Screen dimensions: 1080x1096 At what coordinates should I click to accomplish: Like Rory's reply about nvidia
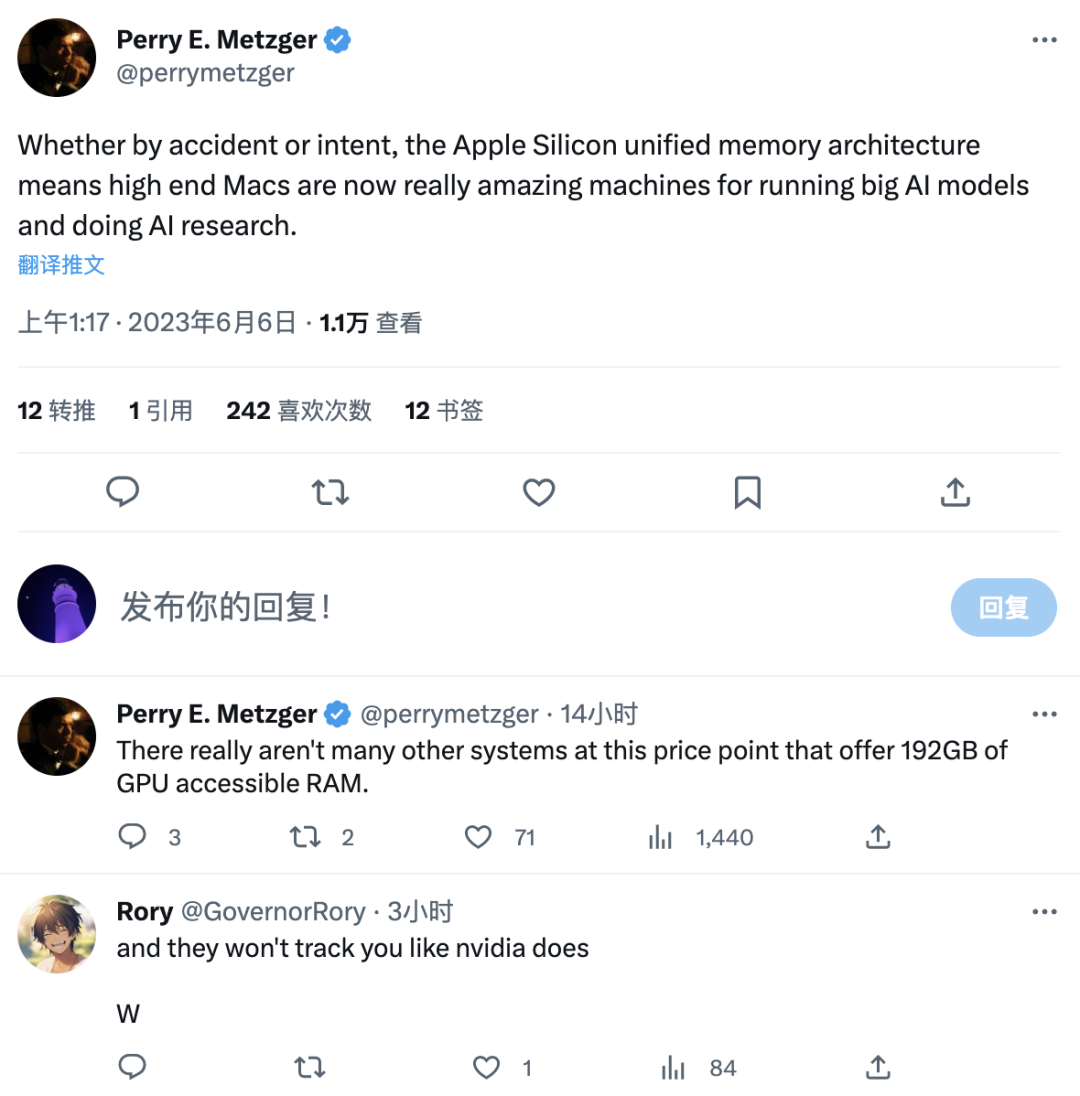click(487, 1067)
